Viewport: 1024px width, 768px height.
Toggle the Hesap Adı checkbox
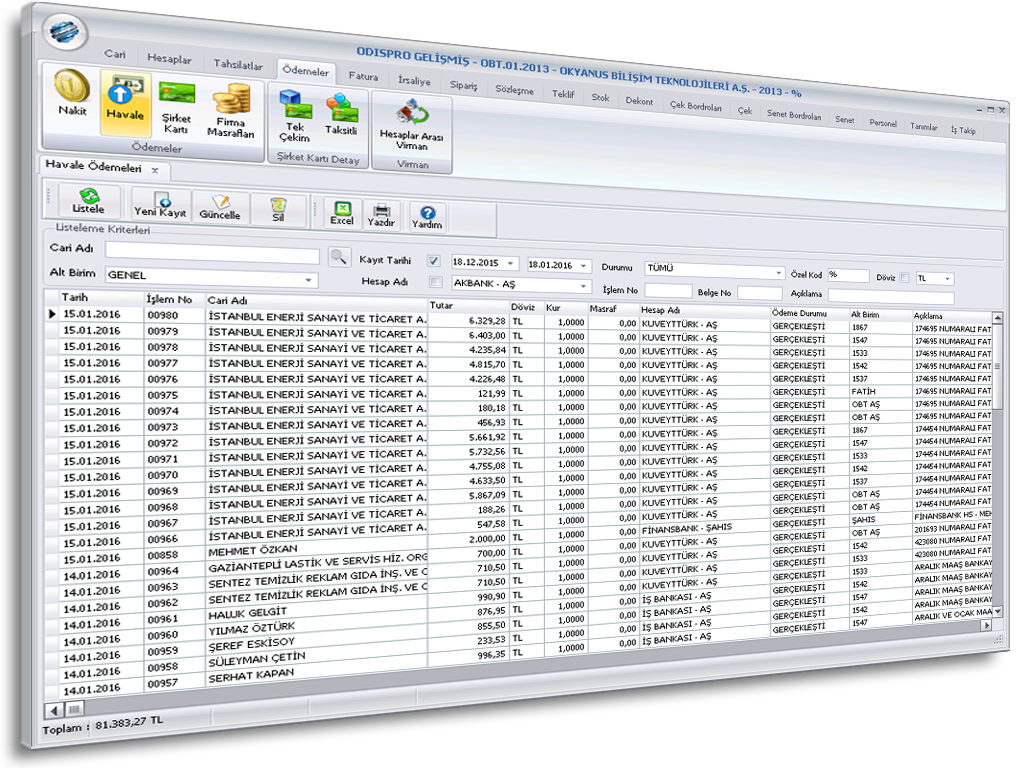435,282
